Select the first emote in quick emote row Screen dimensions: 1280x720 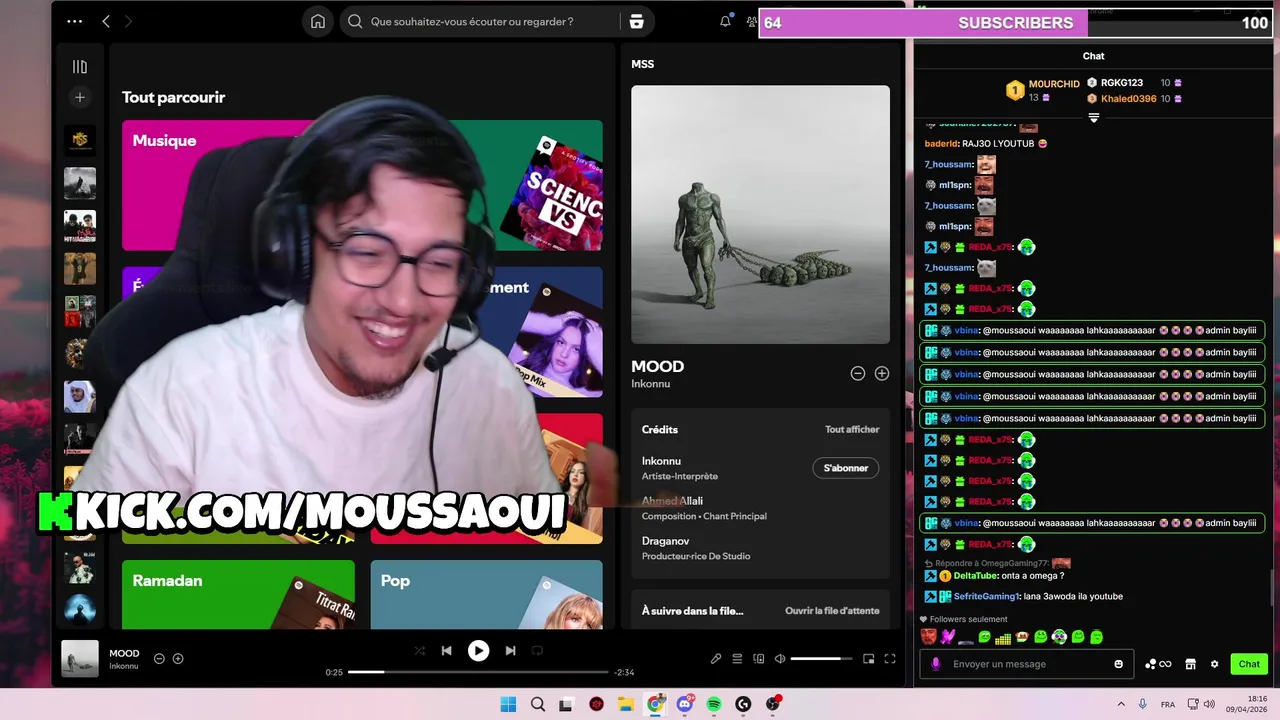point(929,636)
